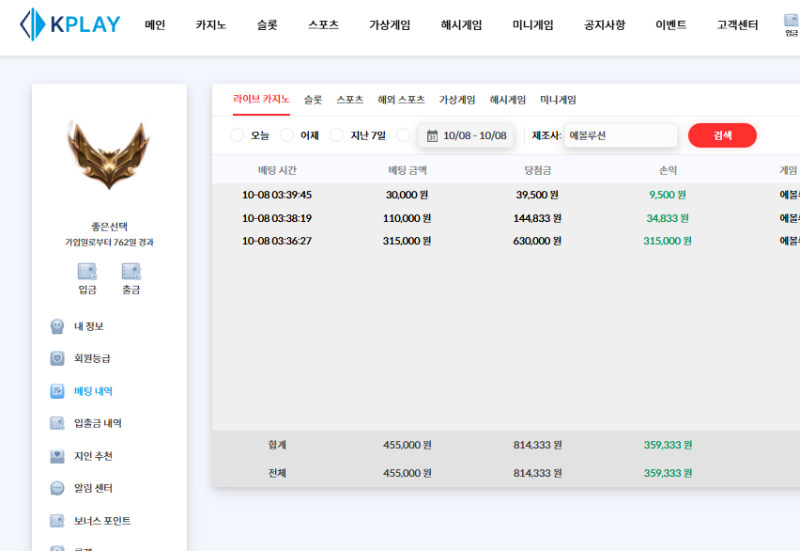Click the 입금 deposit wallet icon in sidebar
The image size is (800, 551).
coord(87,272)
